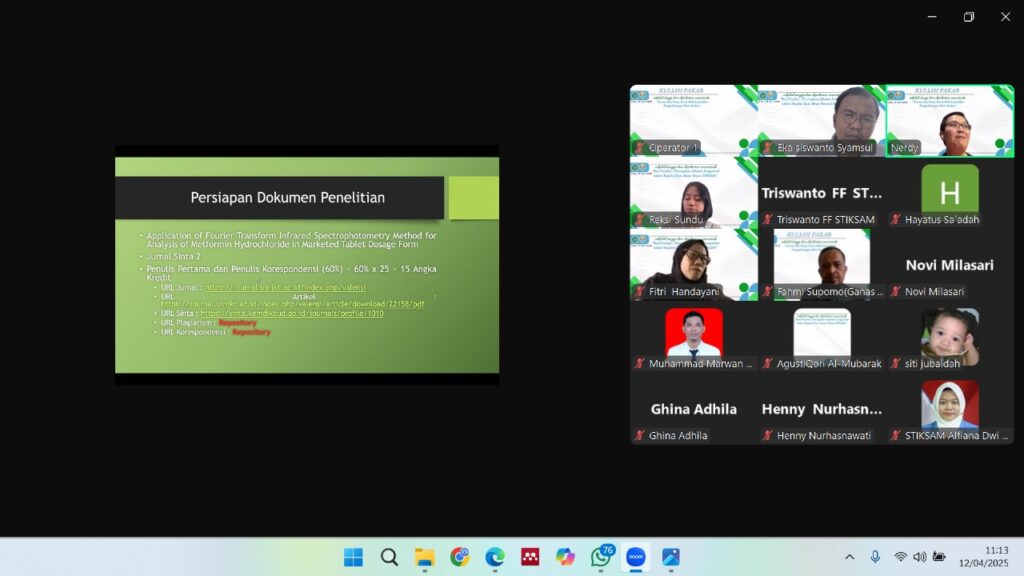Viewport: 1024px width, 576px height.
Task: Open the Copilot icon in the taskbar
Action: (x=566, y=557)
